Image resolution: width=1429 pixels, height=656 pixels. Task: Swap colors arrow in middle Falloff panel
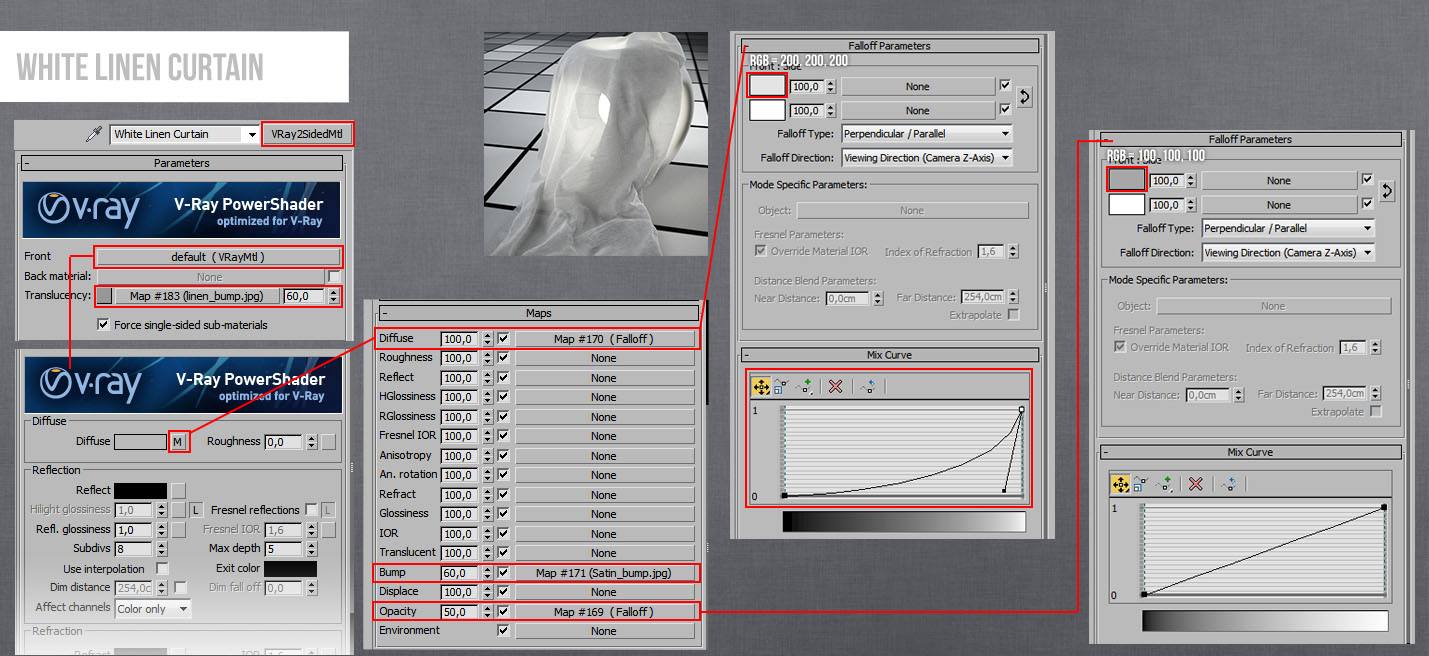click(1024, 97)
